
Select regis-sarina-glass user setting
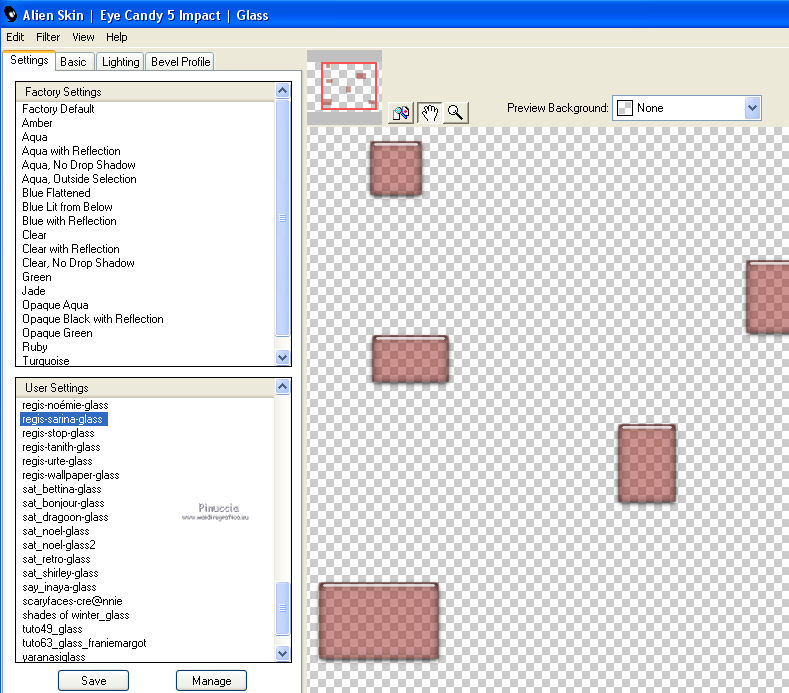tap(62, 419)
